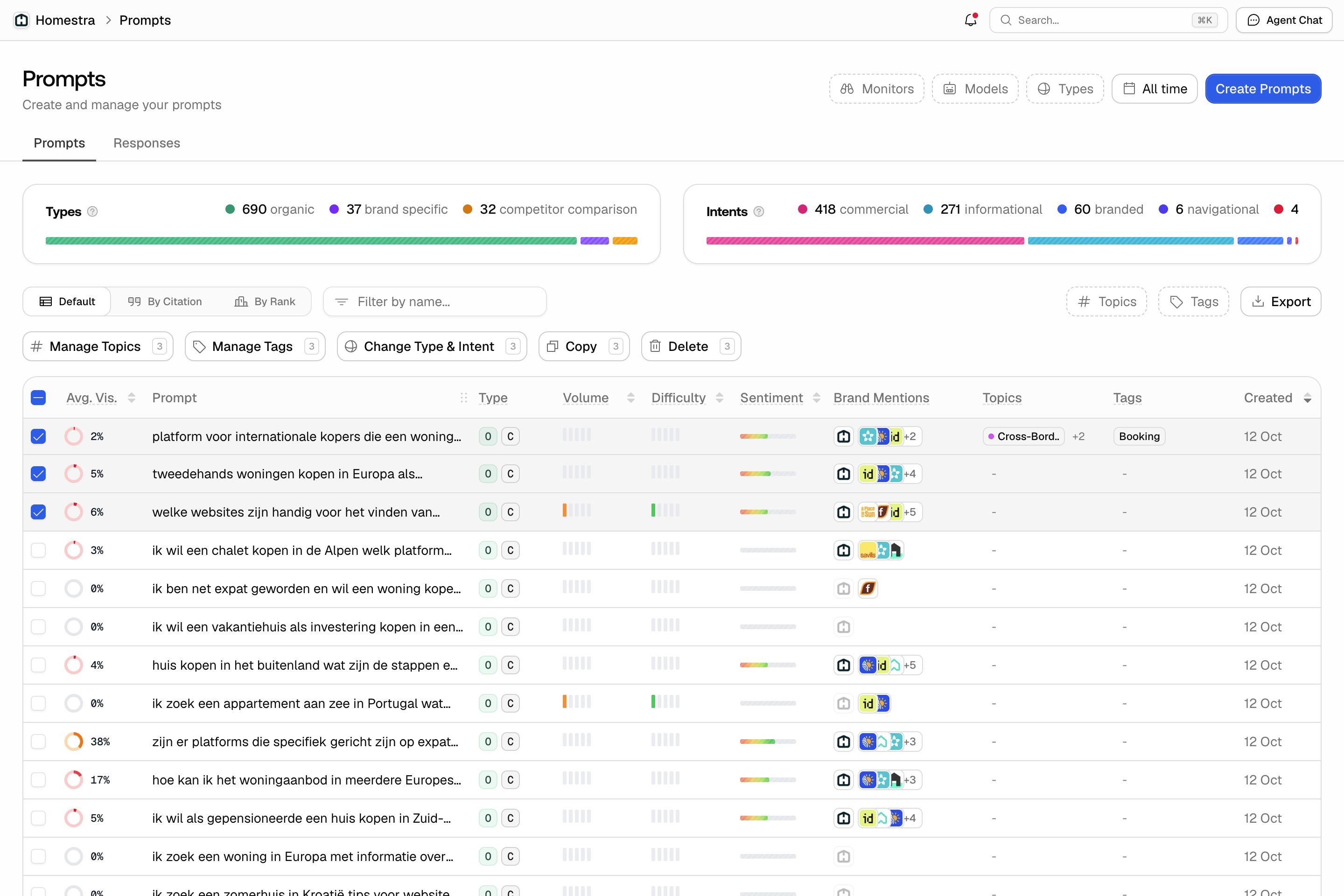Click Delete for selected prompts
1344x896 pixels.
tap(691, 346)
